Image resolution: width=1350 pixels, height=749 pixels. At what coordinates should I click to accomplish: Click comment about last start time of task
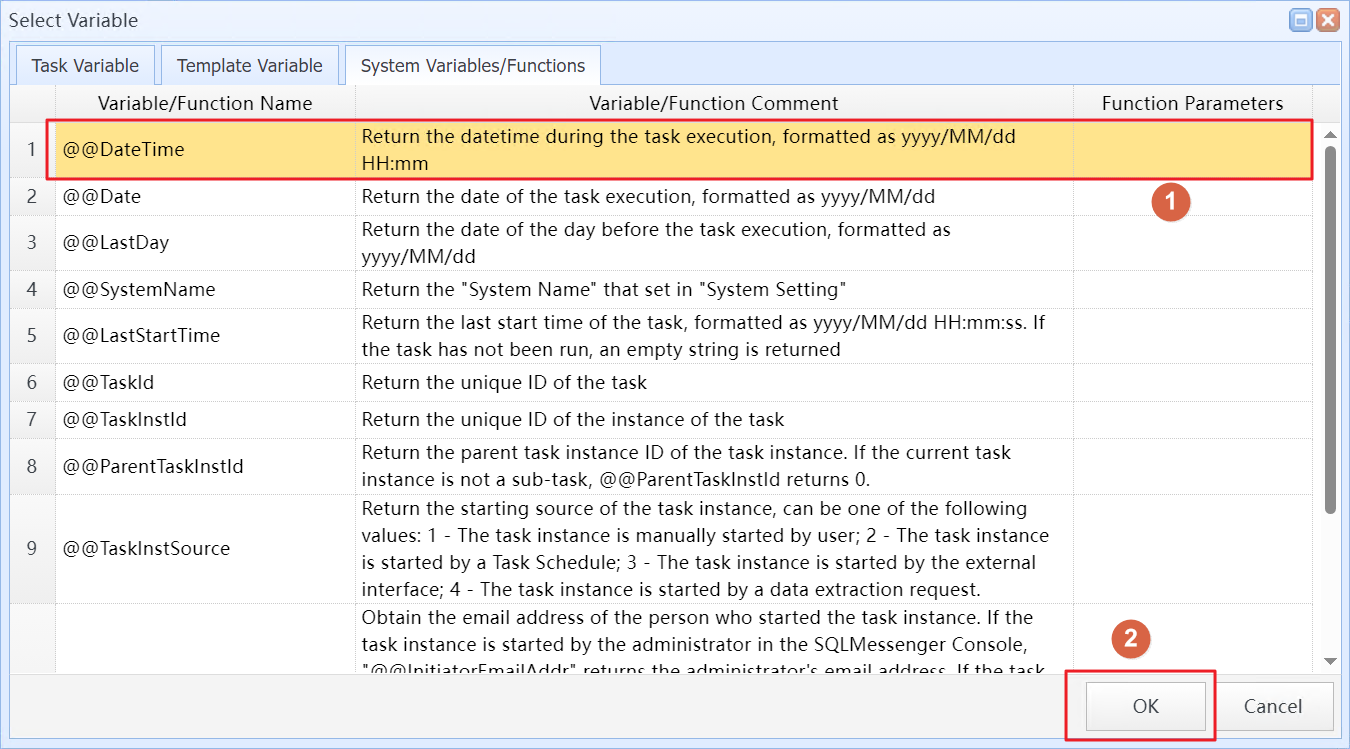pyautogui.click(x=703, y=336)
